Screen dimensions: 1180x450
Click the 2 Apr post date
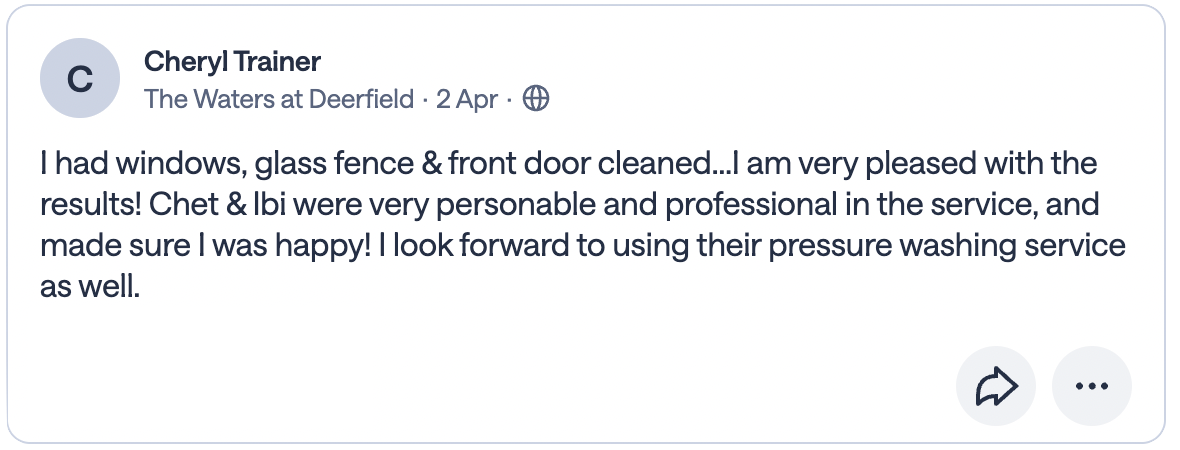(467, 99)
